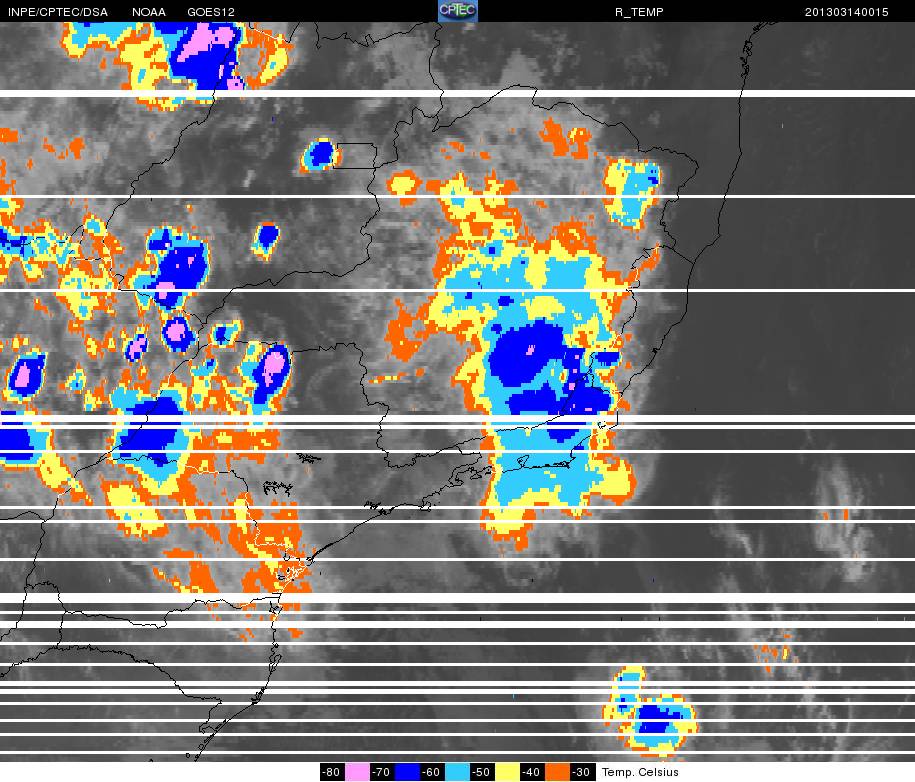915x782 pixels.
Task: Click the -80 legend value
Action: point(331,772)
